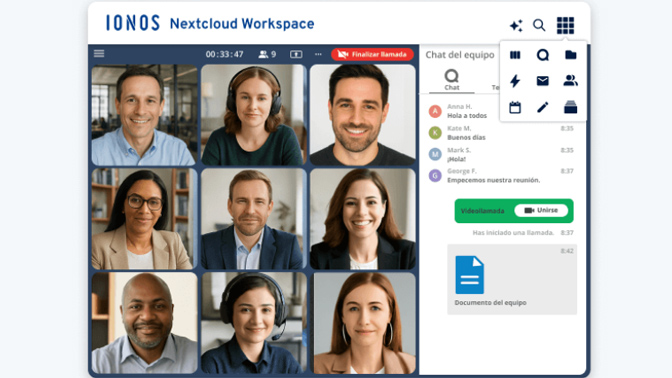
Task: Open search with magnifier icon
Action: [539, 25]
